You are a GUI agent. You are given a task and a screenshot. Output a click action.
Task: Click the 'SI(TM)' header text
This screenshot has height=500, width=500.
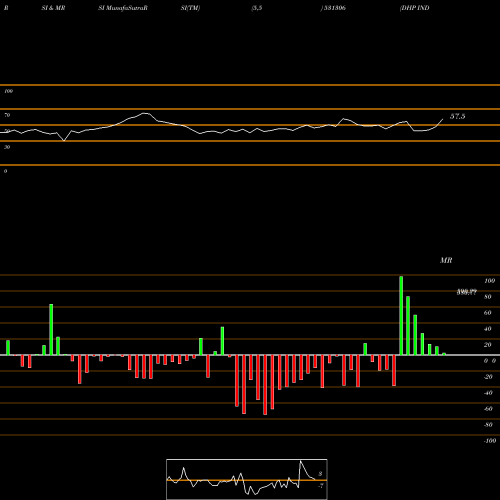[190, 8]
